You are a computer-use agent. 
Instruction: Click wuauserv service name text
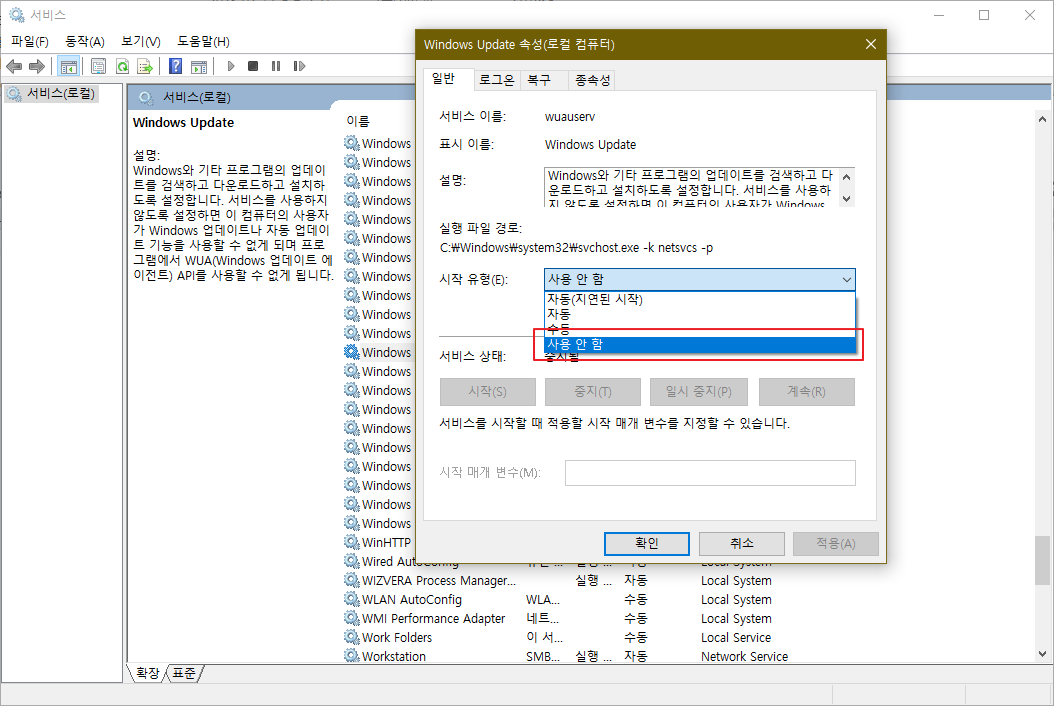click(570, 116)
